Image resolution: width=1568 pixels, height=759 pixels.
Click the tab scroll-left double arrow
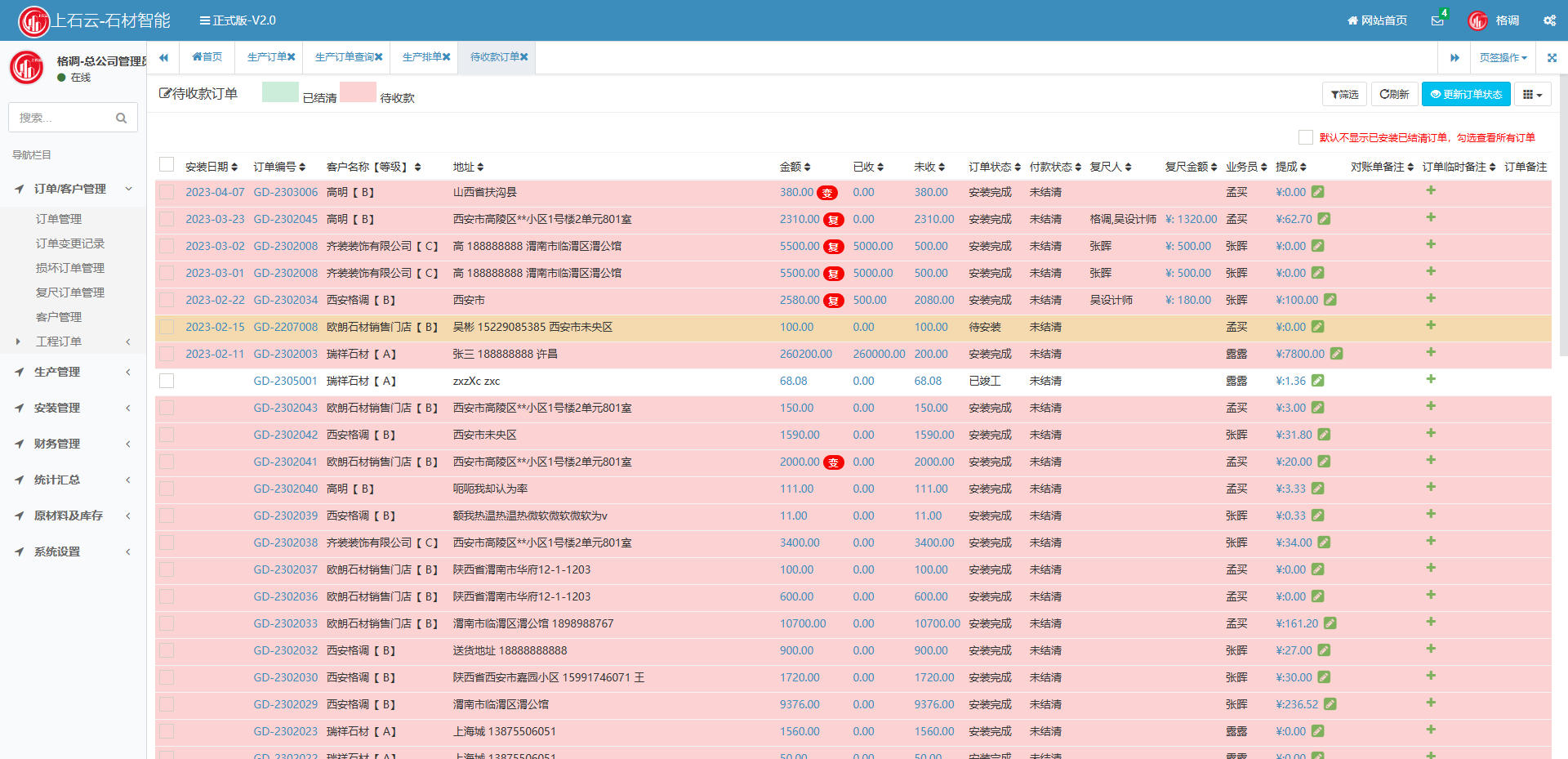click(163, 57)
